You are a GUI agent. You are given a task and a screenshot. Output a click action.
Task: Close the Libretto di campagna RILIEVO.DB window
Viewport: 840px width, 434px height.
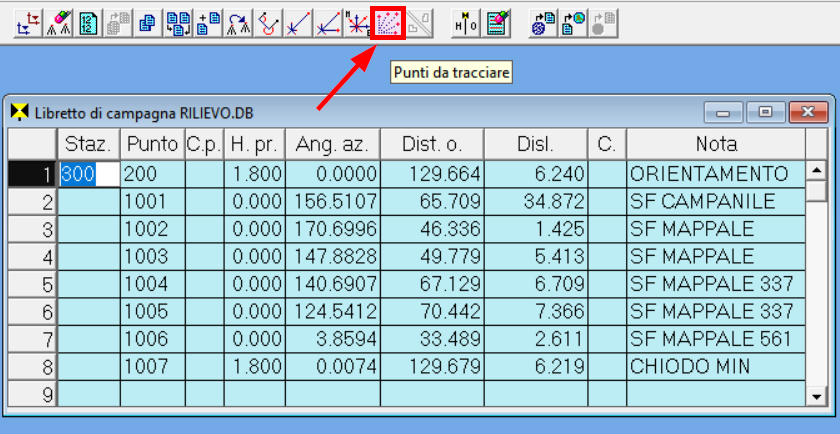(808, 112)
